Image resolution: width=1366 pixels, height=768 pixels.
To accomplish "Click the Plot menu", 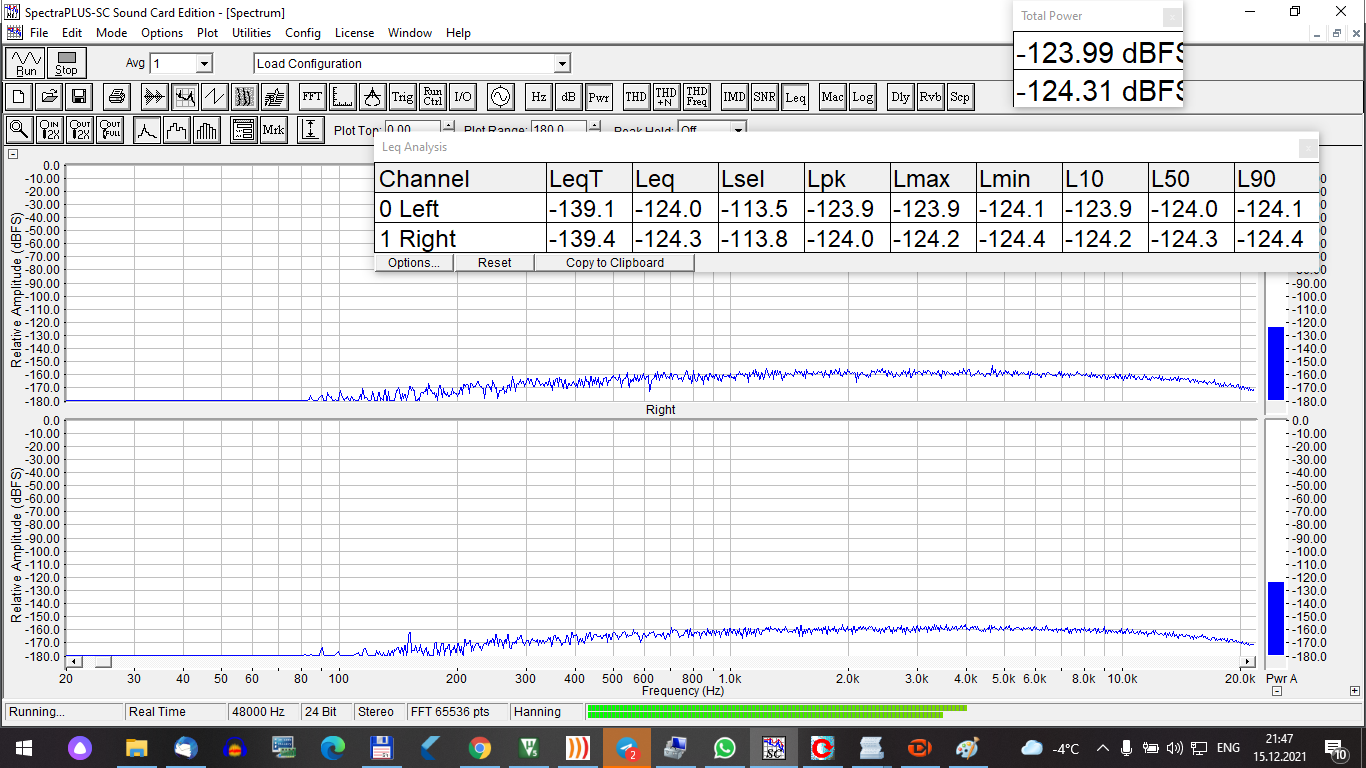I will (207, 33).
